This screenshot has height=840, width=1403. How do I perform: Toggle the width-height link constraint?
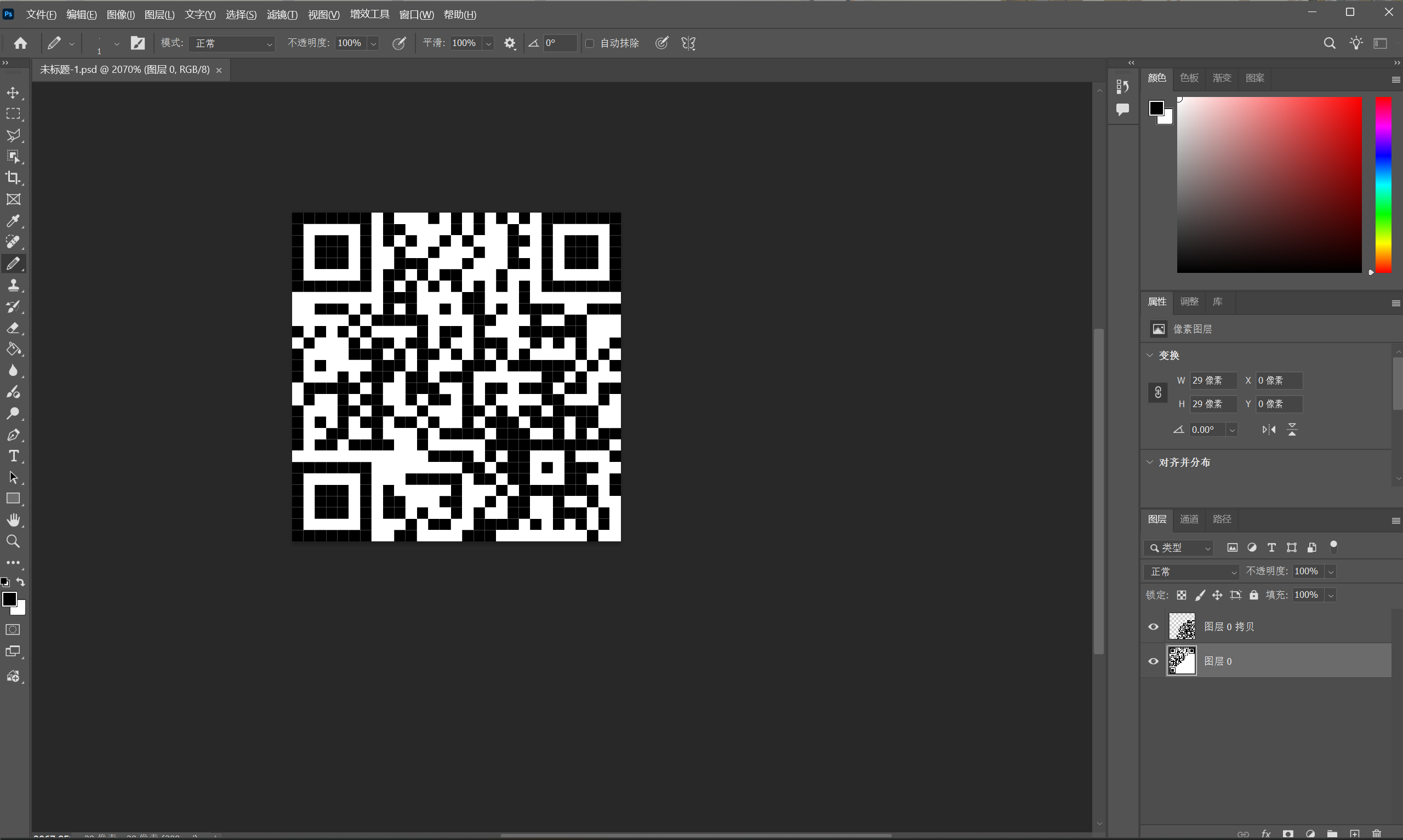1158,392
